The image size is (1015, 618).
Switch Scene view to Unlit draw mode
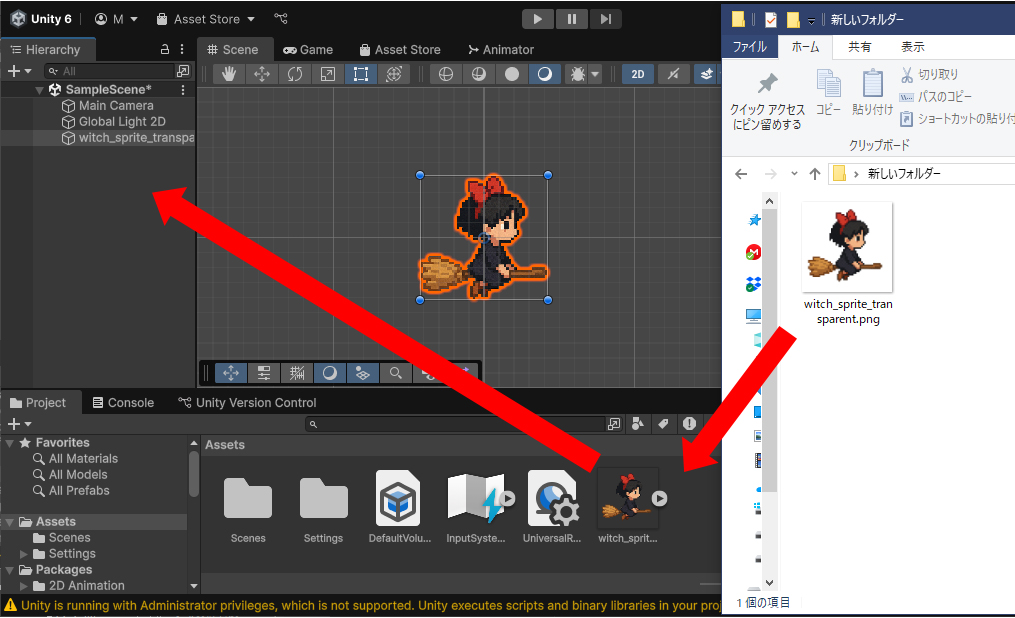[x=511, y=74]
